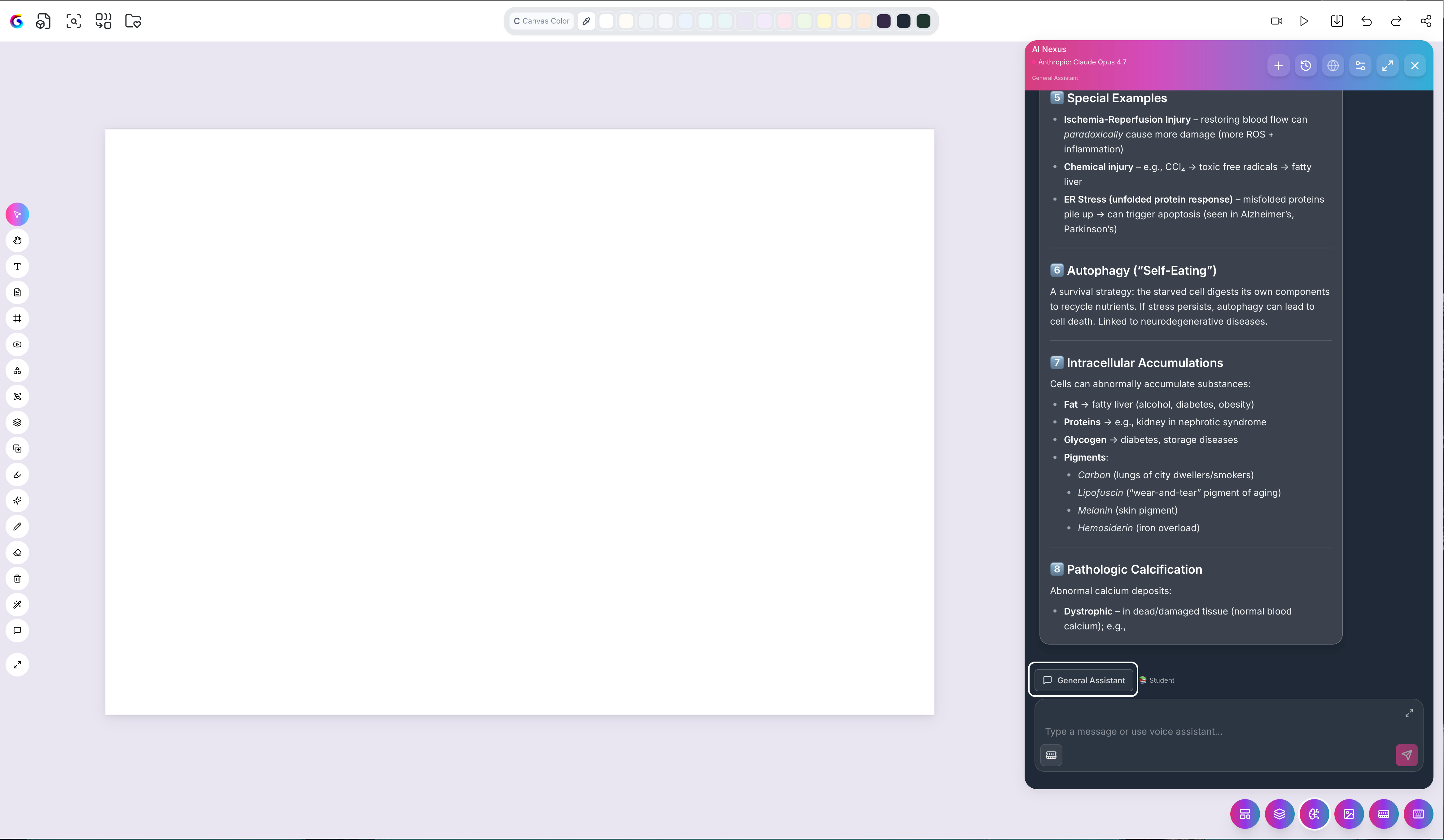Send the chat message
This screenshot has height=840, width=1444.
coord(1407,755)
